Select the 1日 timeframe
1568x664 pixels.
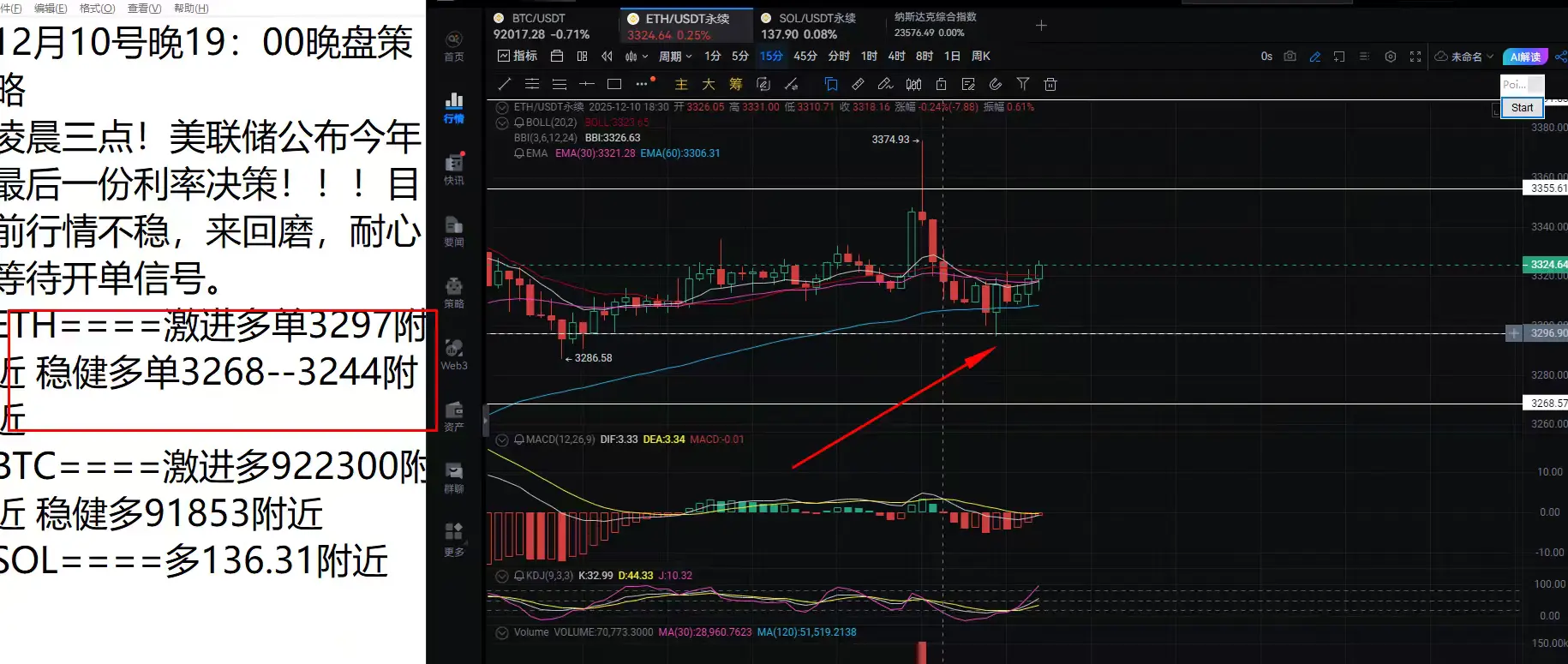(x=952, y=57)
